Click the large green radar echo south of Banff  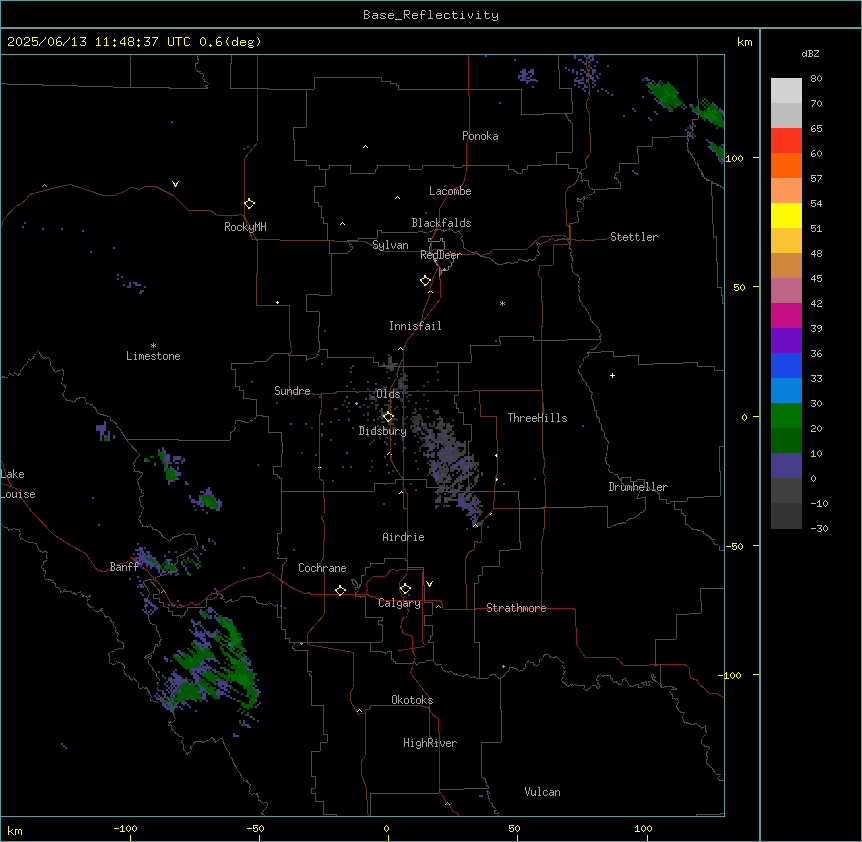pyautogui.click(x=212, y=662)
